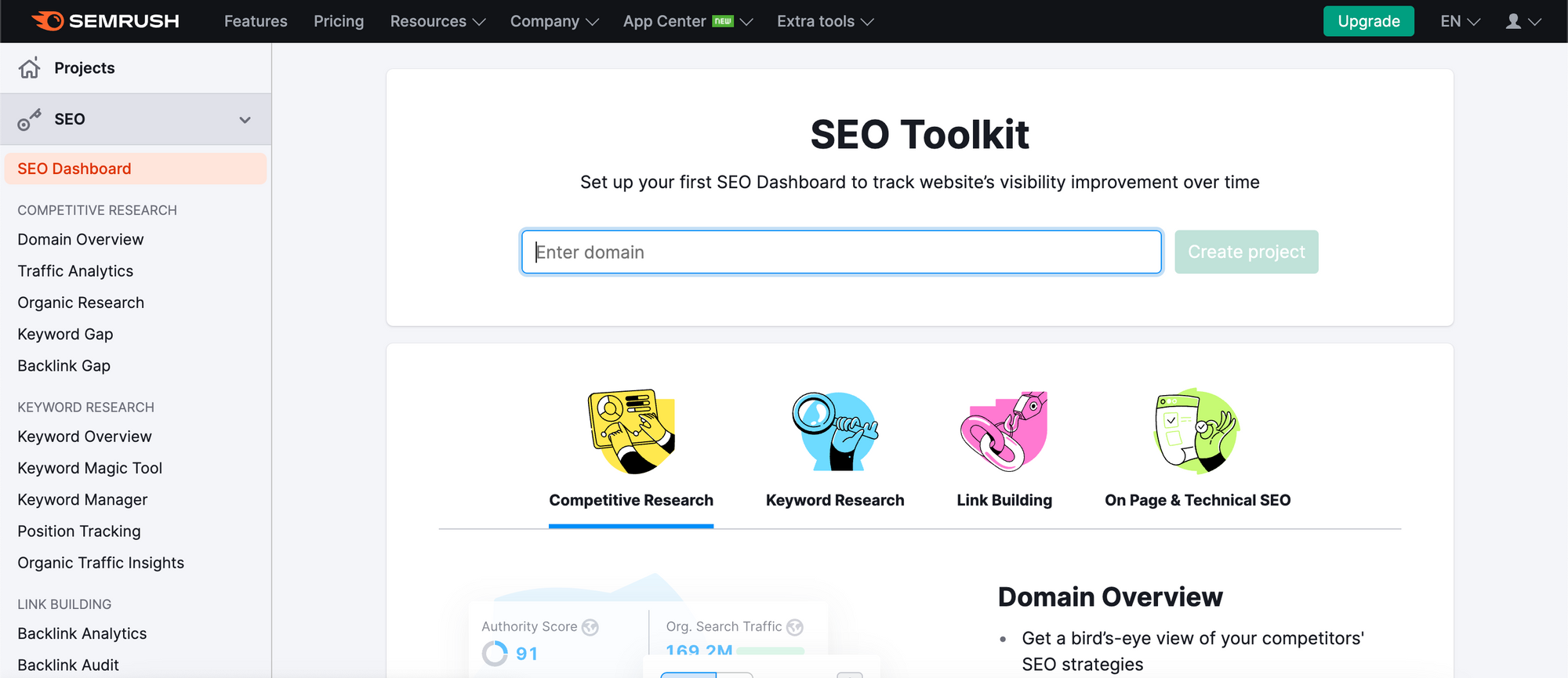Switch to the Link Building tab

tap(1004, 500)
